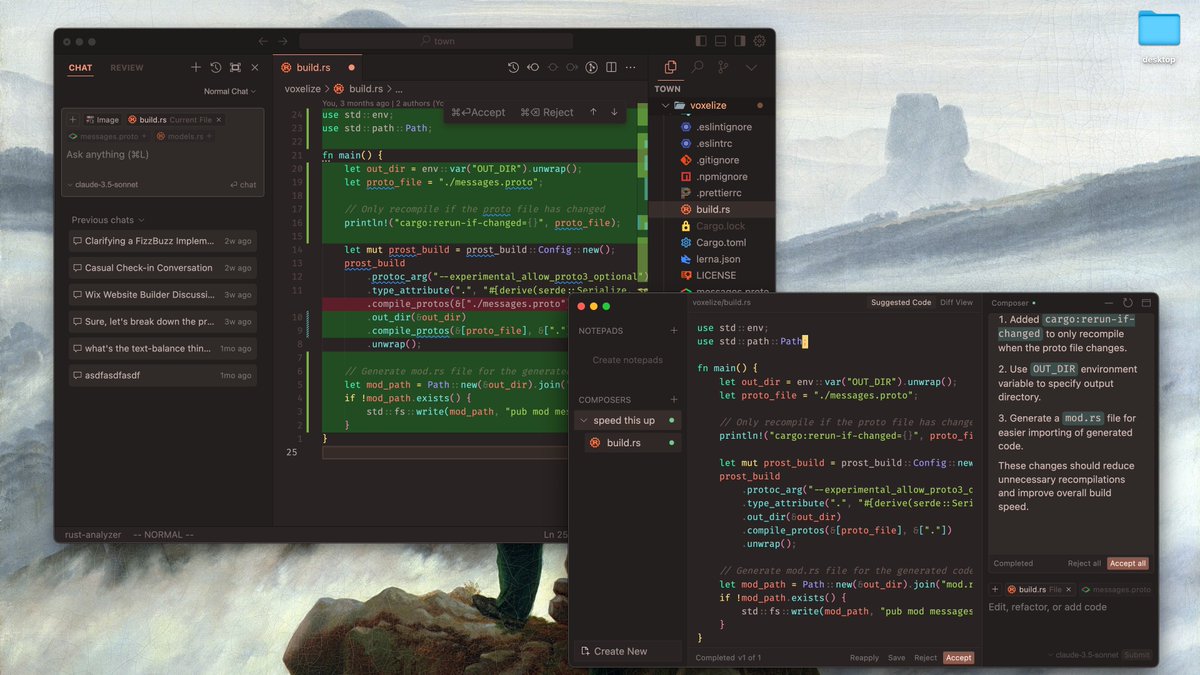Open .gitignore in the explorer
Screen dimensions: 1200x675
point(712,160)
